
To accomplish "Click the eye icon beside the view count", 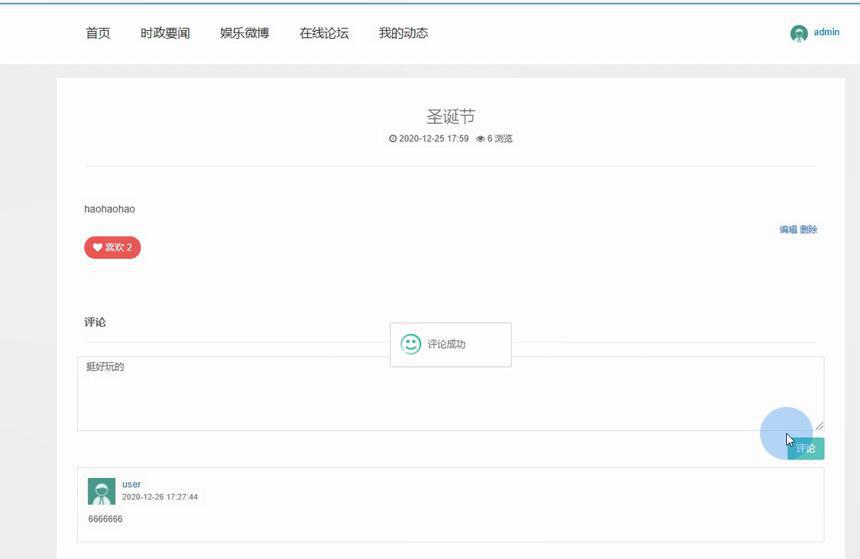I will coord(480,139).
